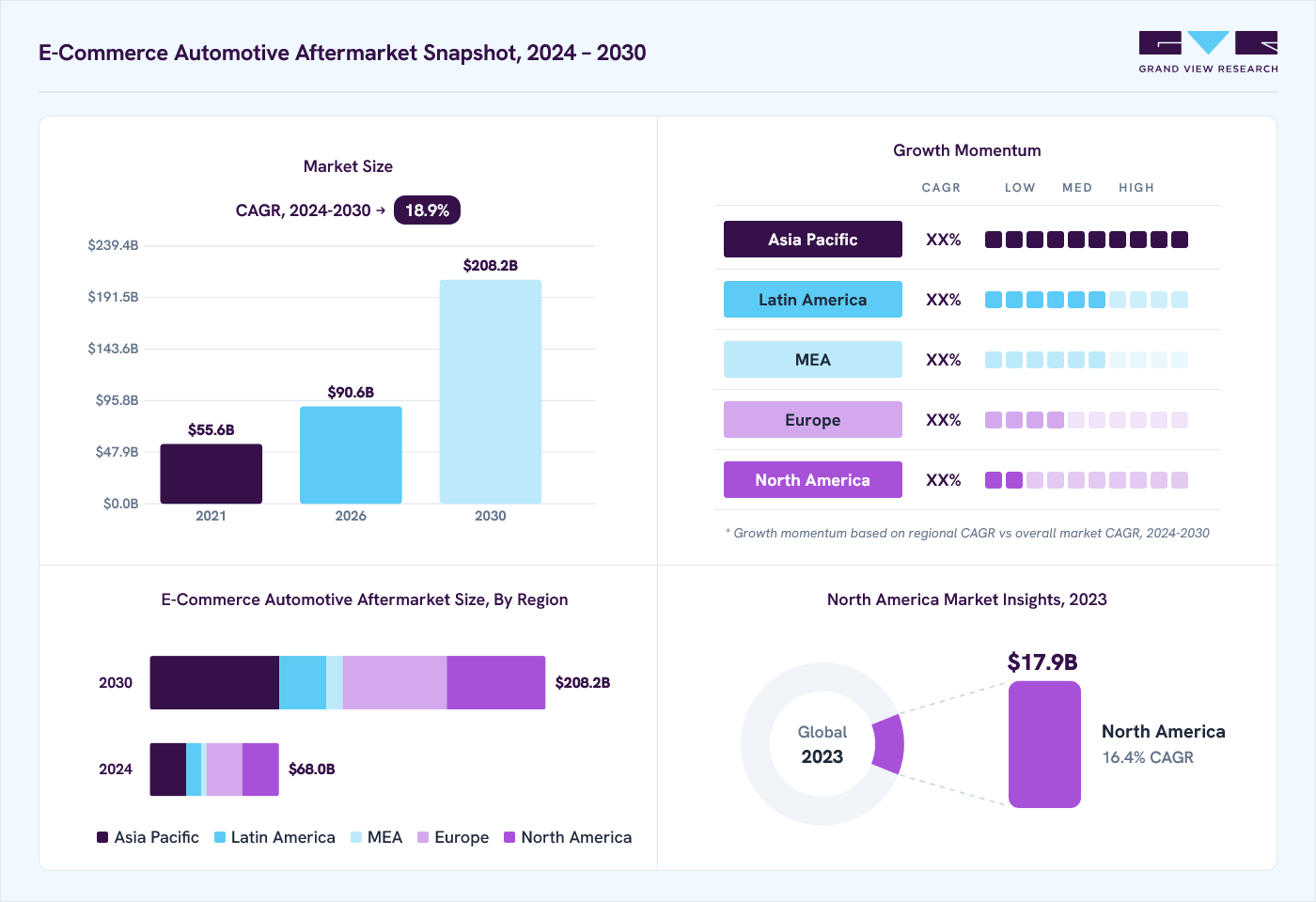Click the Global 2023 donut center label

click(x=822, y=744)
